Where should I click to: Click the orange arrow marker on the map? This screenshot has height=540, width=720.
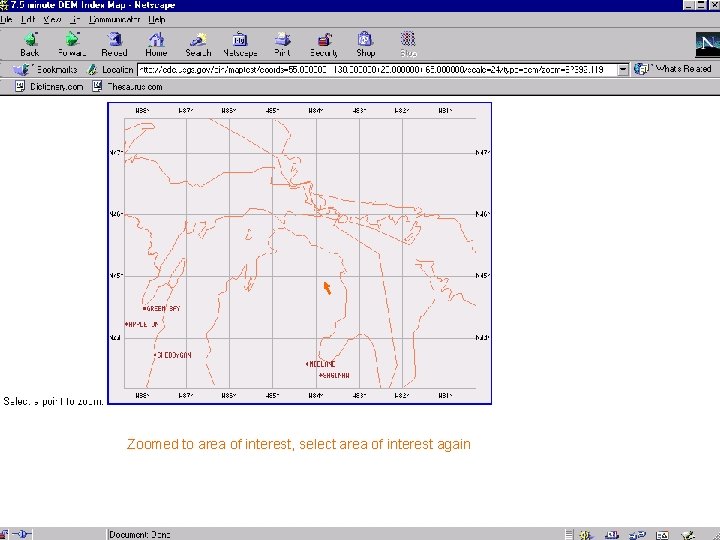327,288
